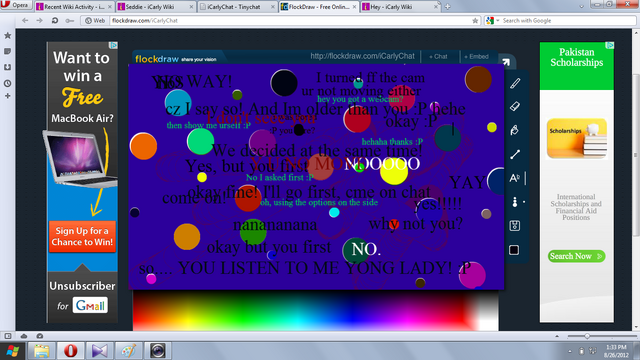Open the Windows Start menu
640x360 pixels.
tap(12, 351)
